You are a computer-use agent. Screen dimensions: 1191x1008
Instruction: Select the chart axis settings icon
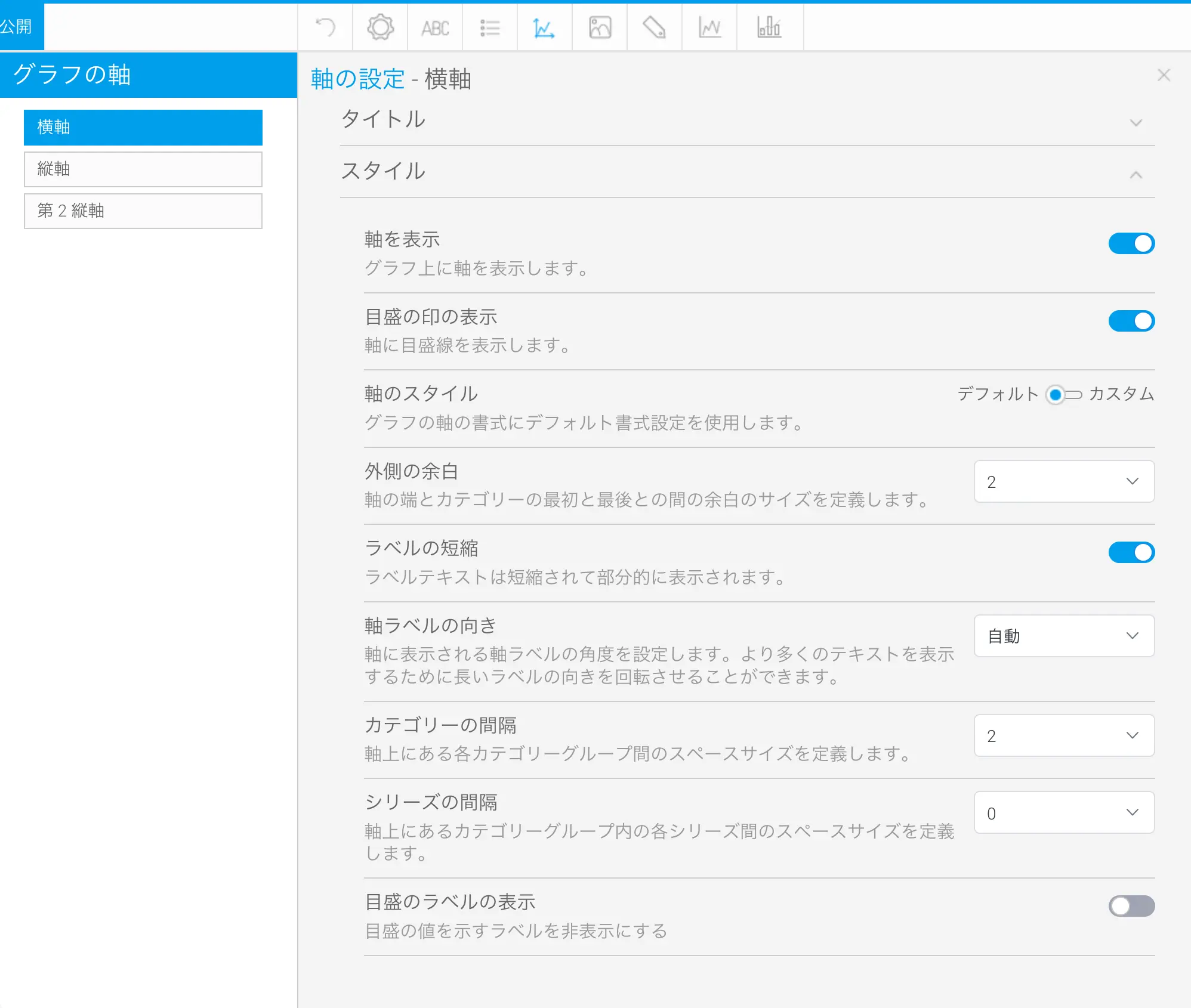tap(544, 27)
